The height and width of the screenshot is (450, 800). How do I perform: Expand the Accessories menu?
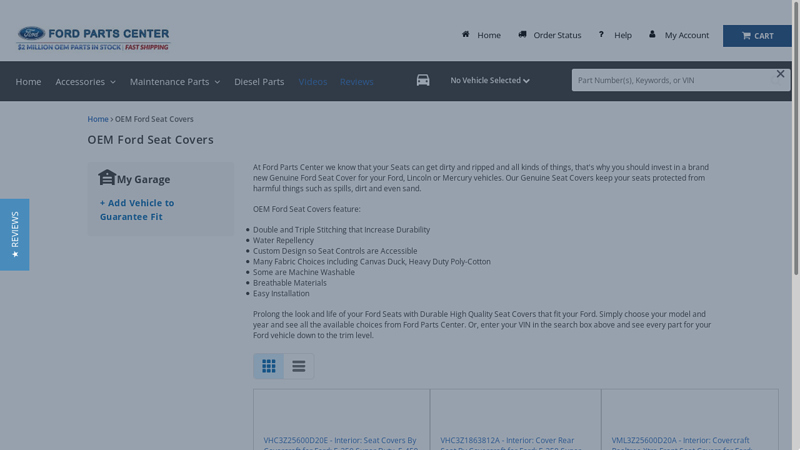85,82
